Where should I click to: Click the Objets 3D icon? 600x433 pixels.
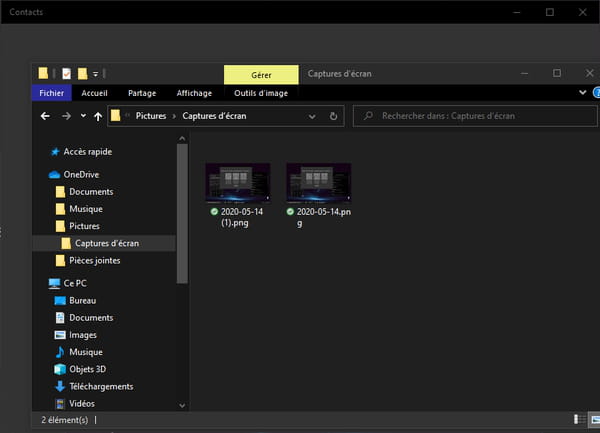[x=60, y=369]
